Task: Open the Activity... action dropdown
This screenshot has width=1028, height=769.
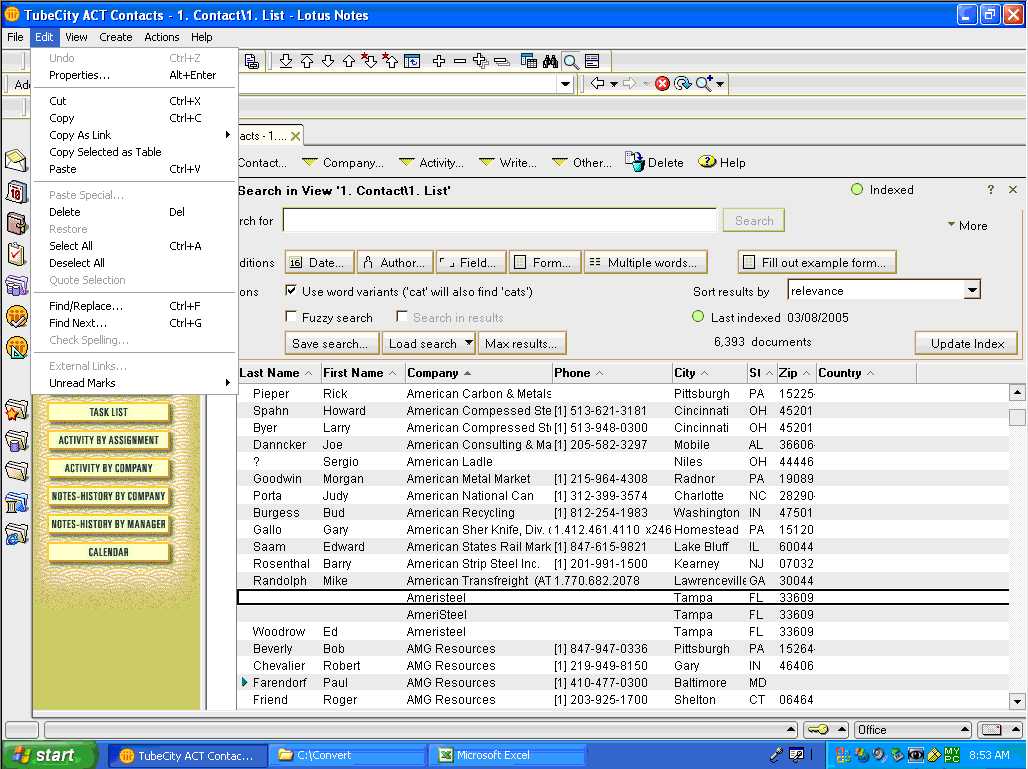Action: point(431,163)
